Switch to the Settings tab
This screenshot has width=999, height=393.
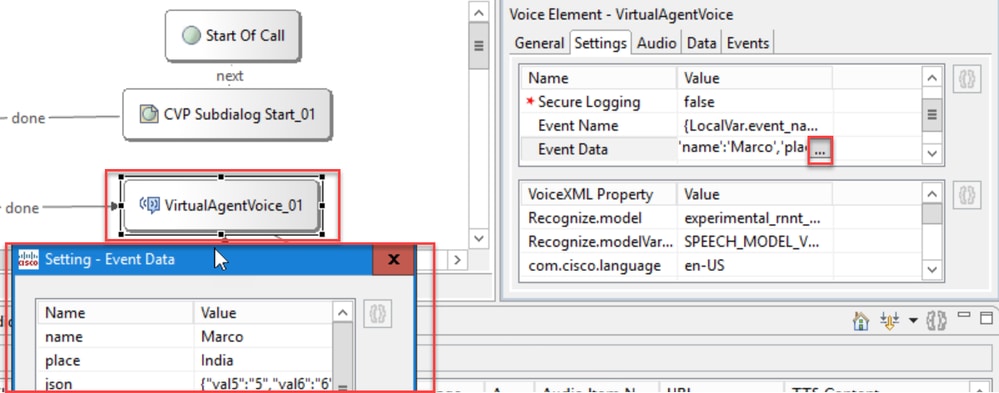coord(600,43)
